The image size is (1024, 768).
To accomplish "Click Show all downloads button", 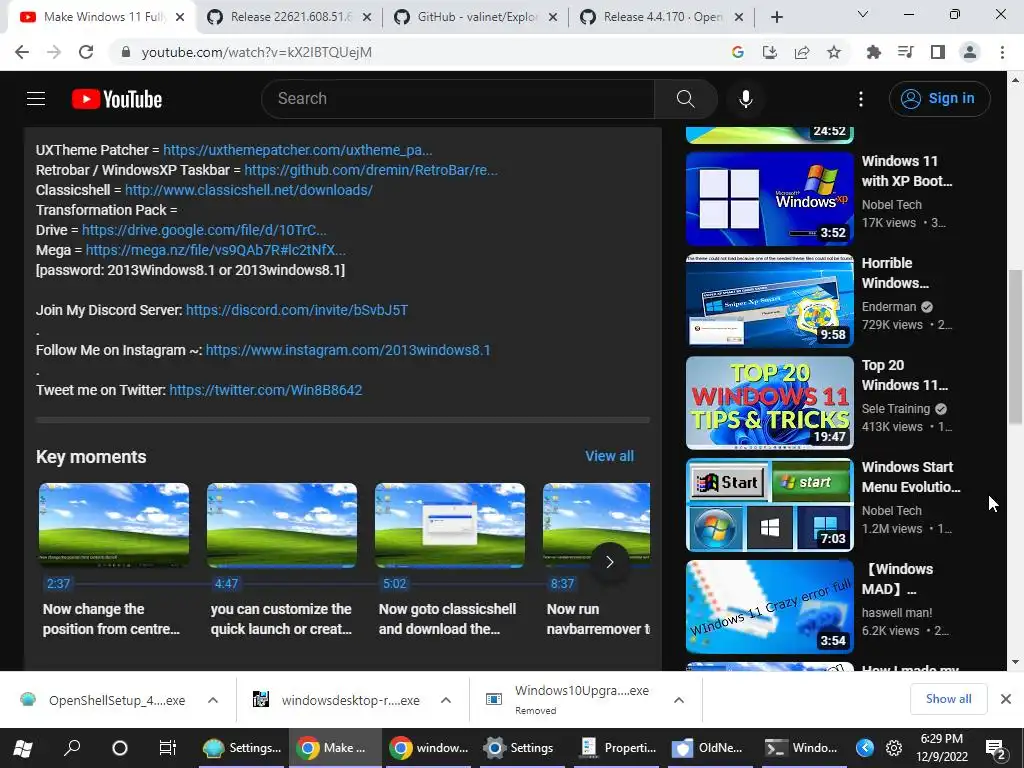I will point(948,699).
